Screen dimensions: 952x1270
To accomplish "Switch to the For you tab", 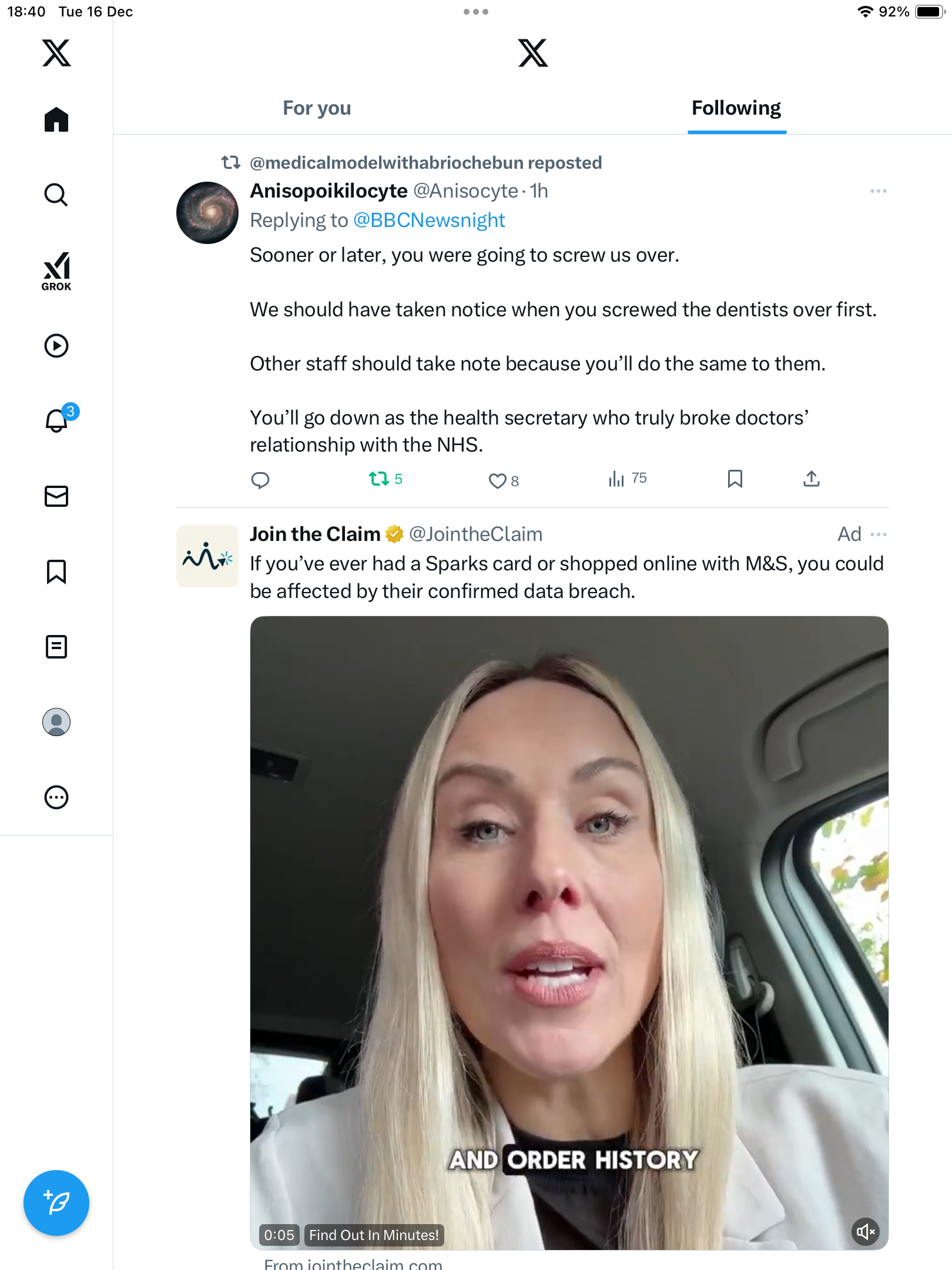I will tap(317, 108).
